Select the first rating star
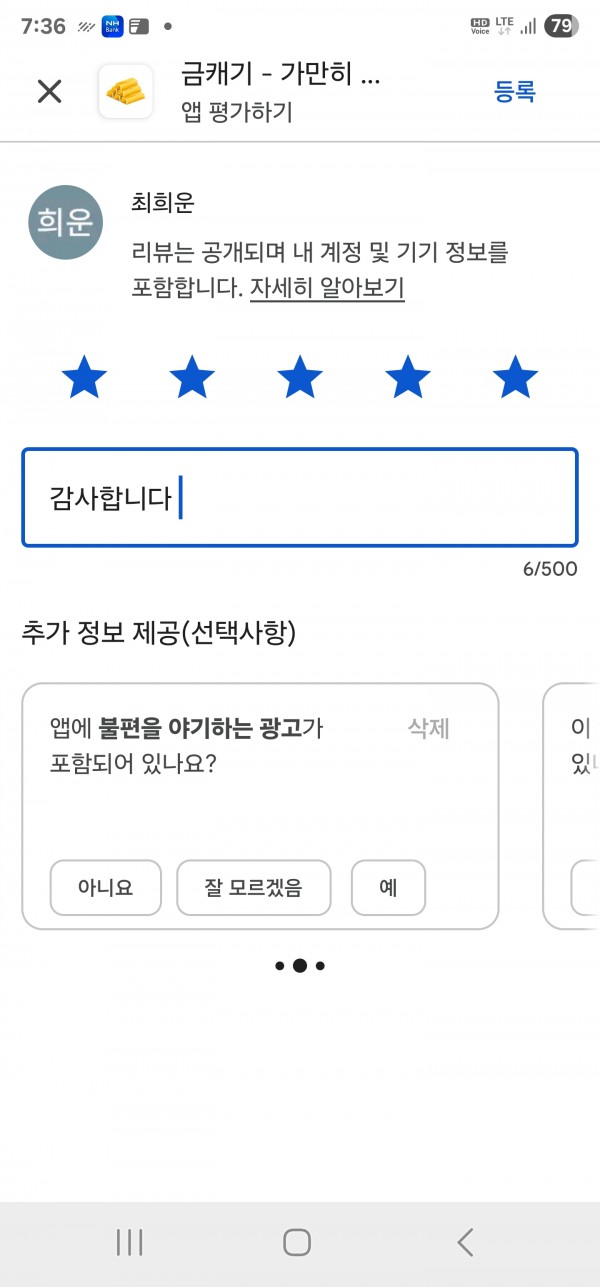The height and width of the screenshot is (1287, 600). click(x=84, y=379)
